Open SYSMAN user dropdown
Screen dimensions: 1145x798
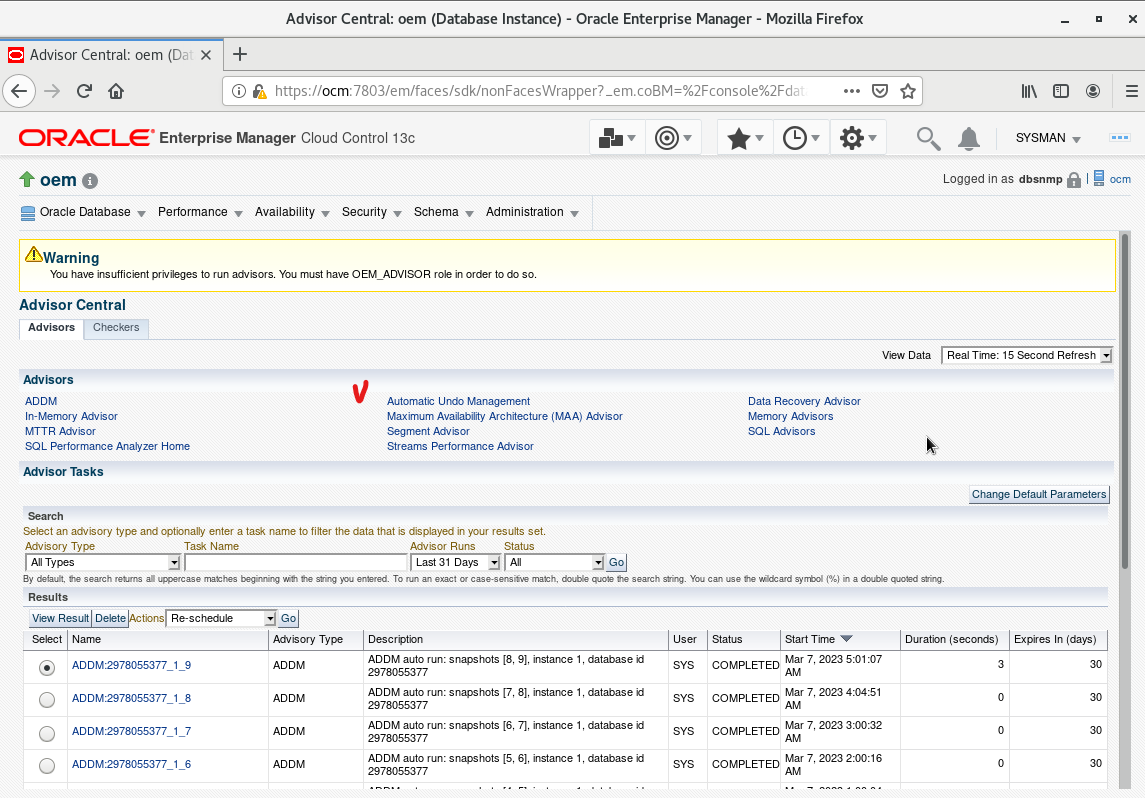pos(1048,138)
